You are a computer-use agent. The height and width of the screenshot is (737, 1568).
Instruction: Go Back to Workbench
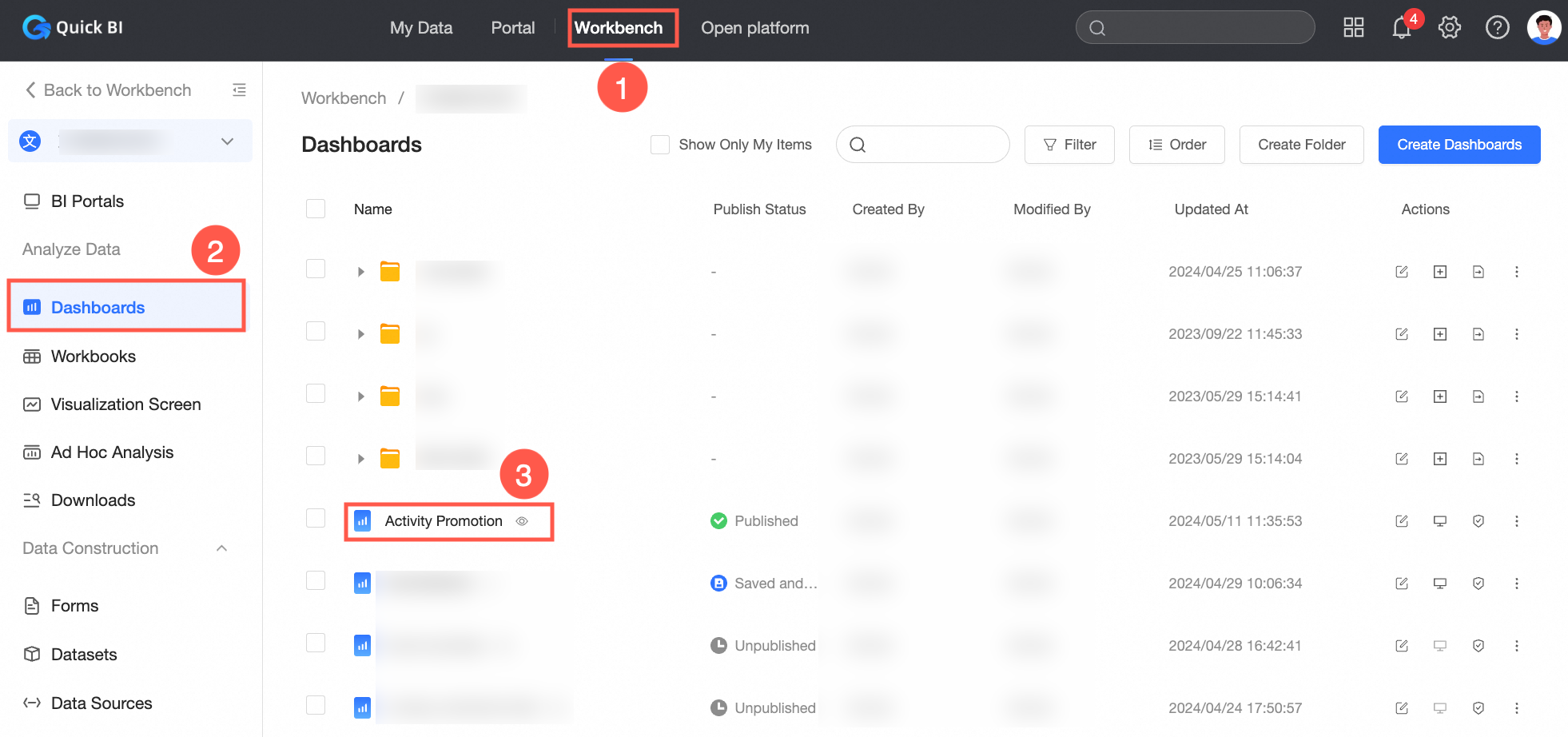click(x=109, y=90)
